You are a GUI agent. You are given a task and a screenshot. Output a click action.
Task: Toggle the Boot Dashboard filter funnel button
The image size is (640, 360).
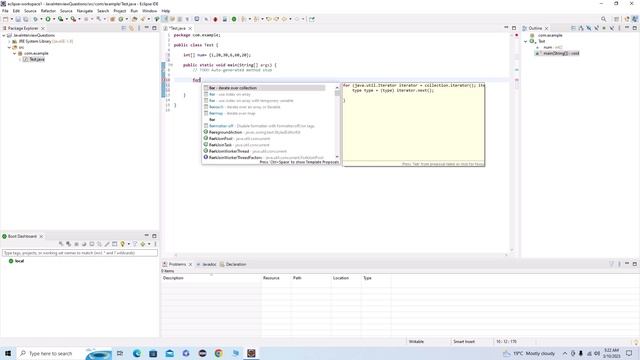click(135, 244)
